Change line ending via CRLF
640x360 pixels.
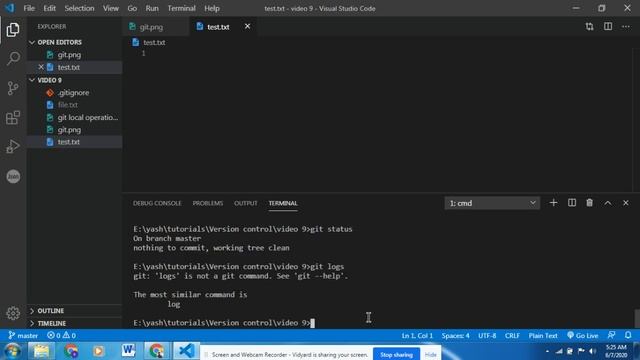tap(512, 336)
